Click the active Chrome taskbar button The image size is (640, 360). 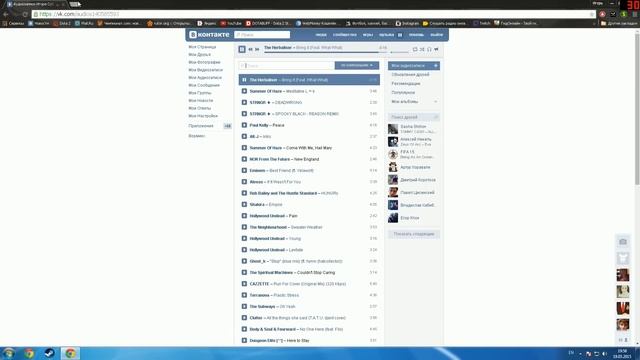pyautogui.click(x=70, y=353)
